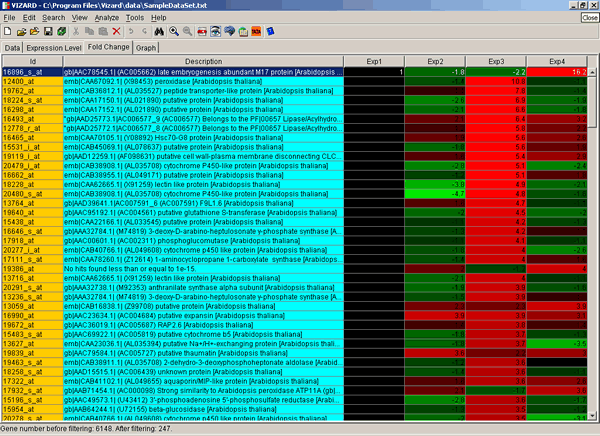Click the putative thaumatin description cell
Screen dimensions: 600x436
coord(204,353)
